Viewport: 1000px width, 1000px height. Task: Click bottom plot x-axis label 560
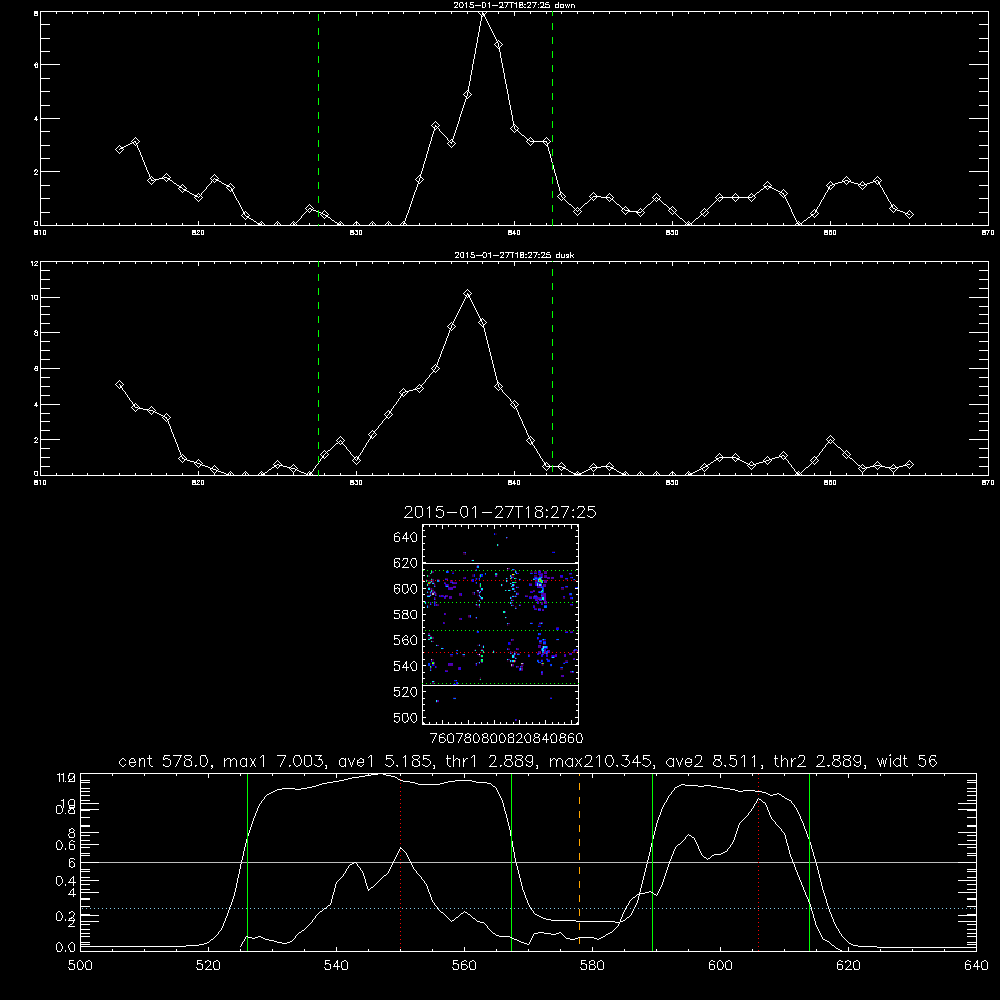pyautogui.click(x=464, y=966)
